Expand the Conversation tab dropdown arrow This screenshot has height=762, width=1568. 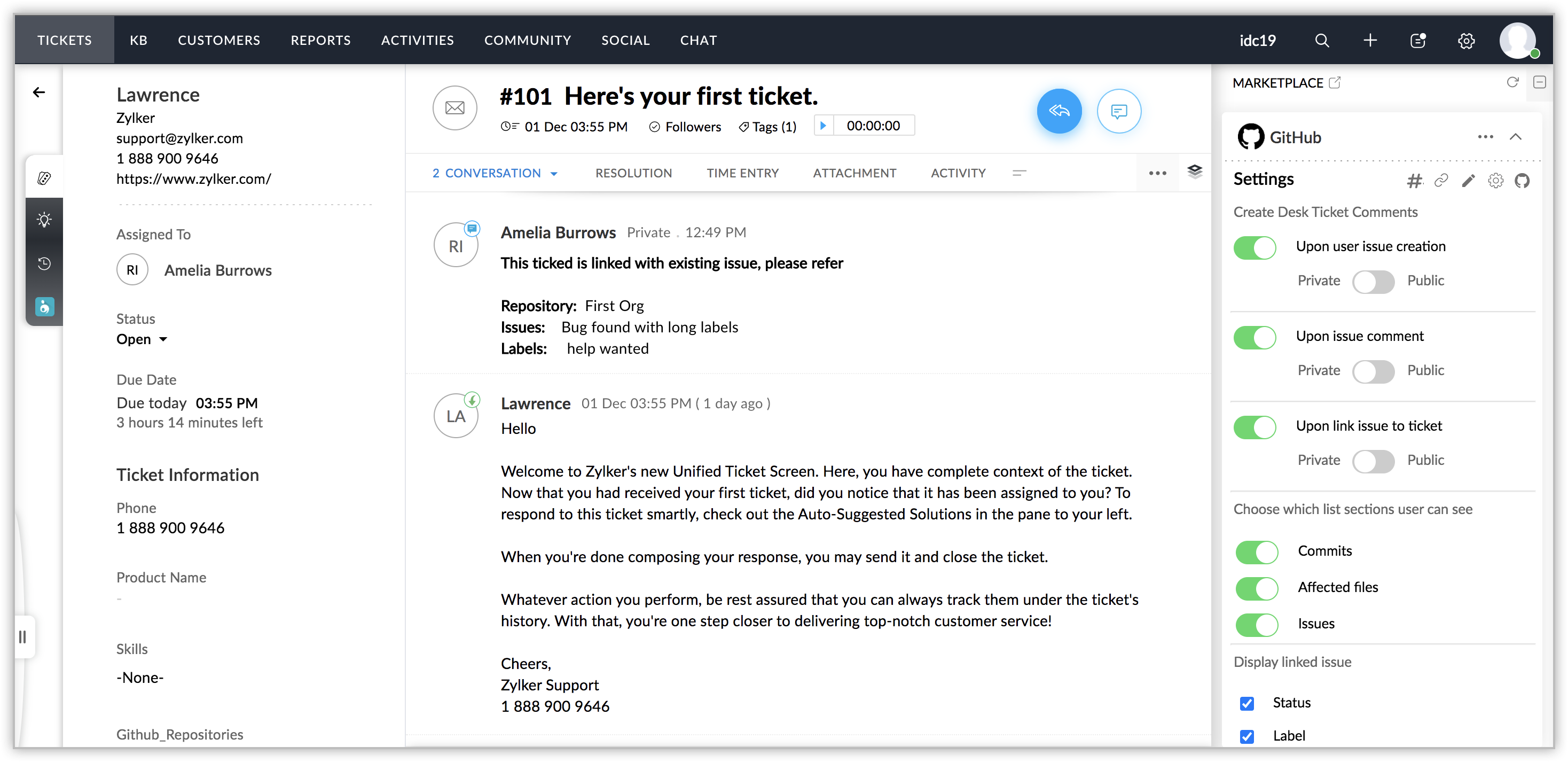[x=554, y=174]
